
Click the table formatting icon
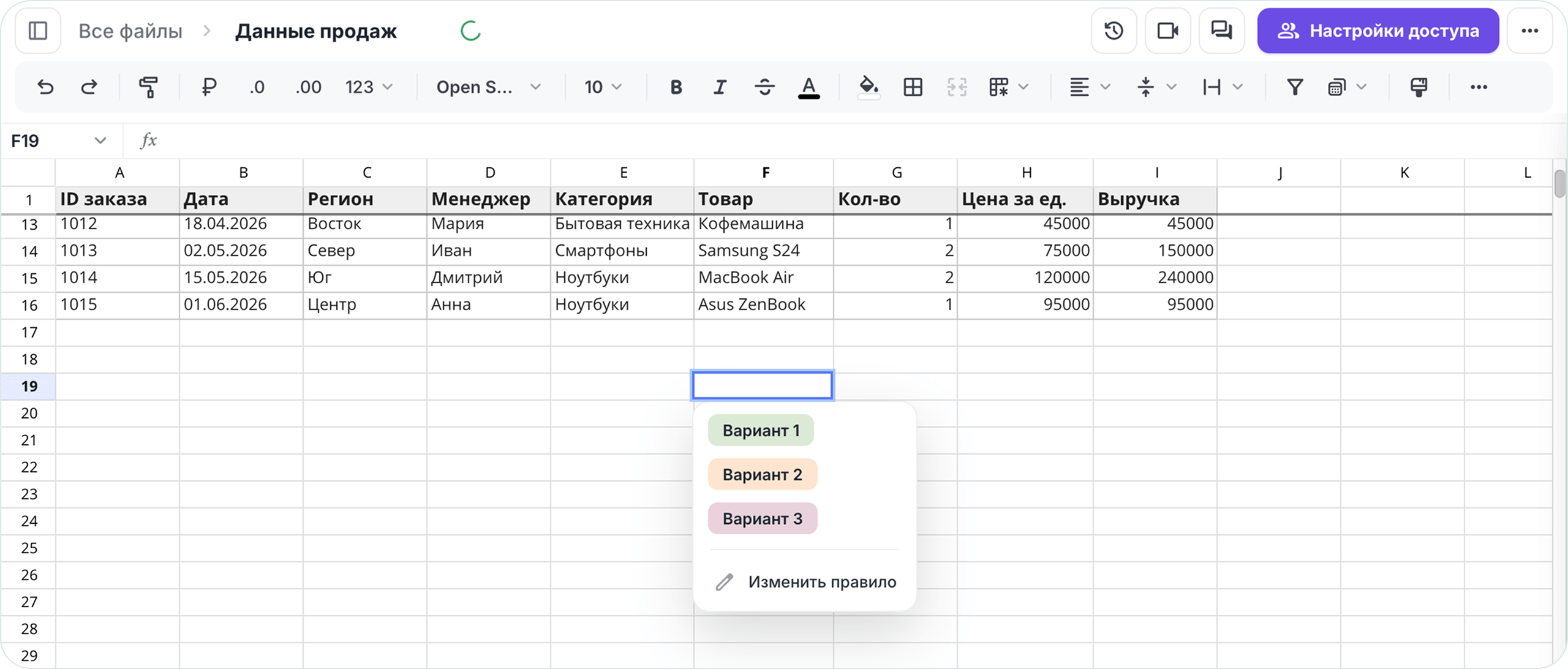point(999,87)
